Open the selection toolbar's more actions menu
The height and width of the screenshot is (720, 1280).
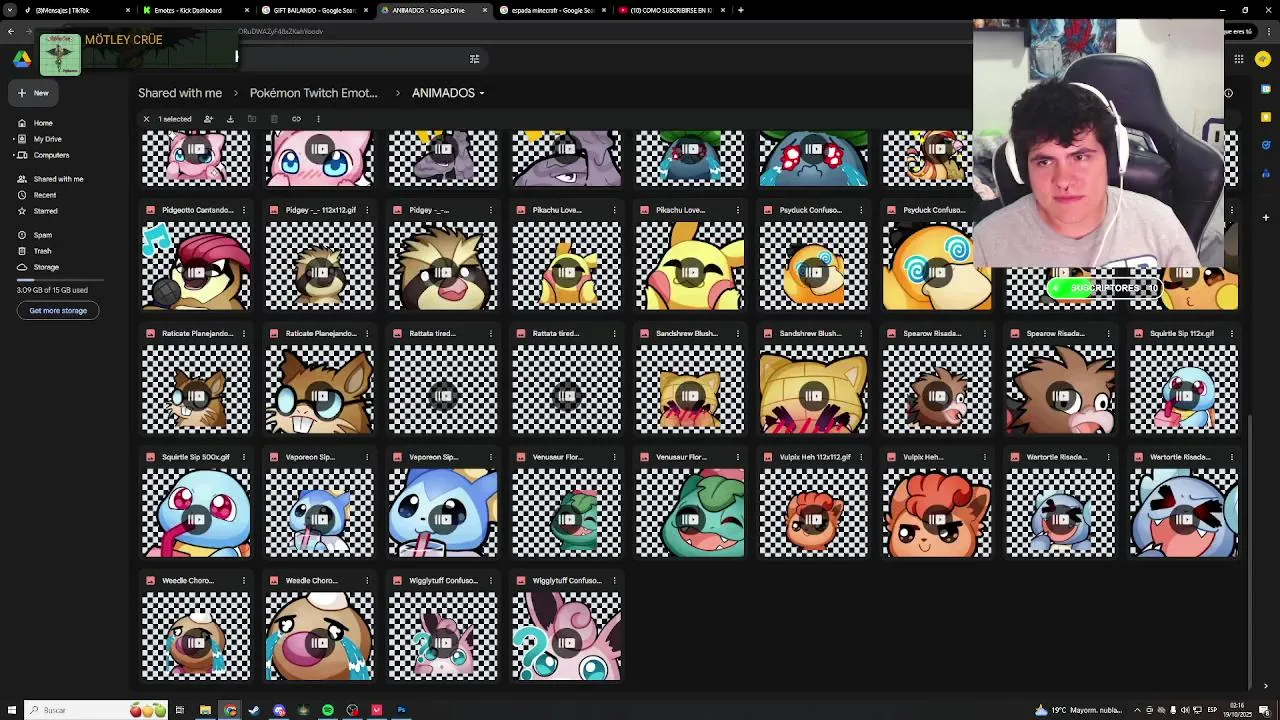coord(318,119)
